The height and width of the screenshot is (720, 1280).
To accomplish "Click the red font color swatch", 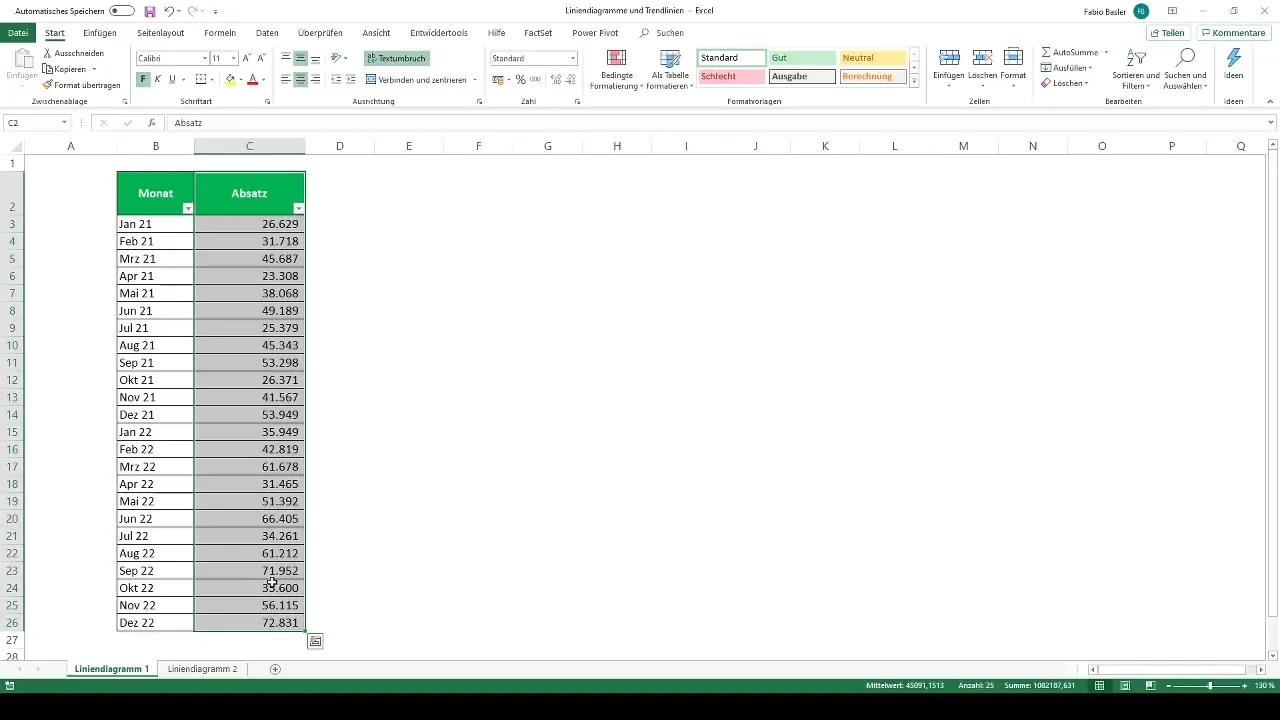I will (252, 79).
